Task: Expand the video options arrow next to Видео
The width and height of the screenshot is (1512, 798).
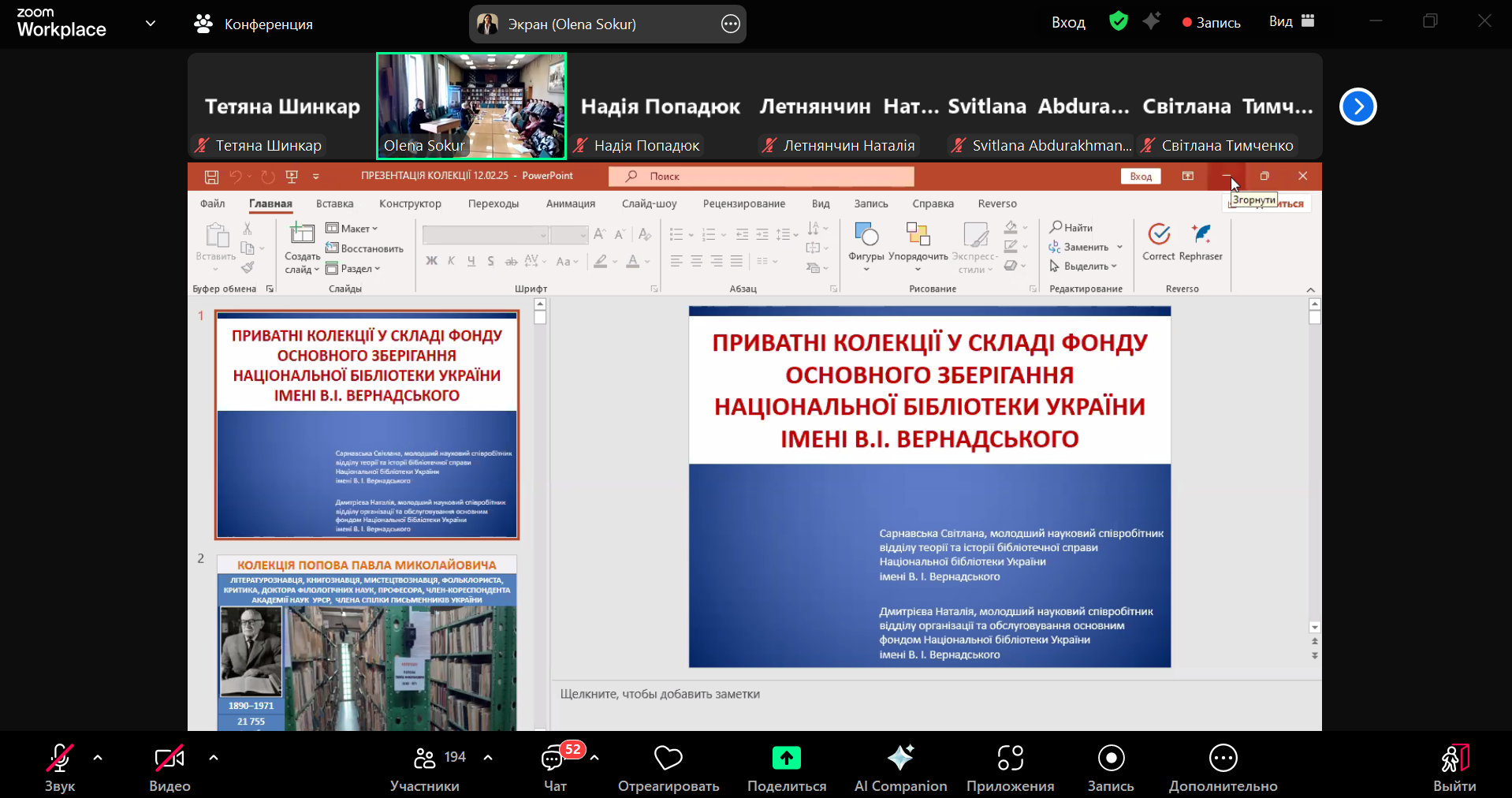Action: (214, 758)
